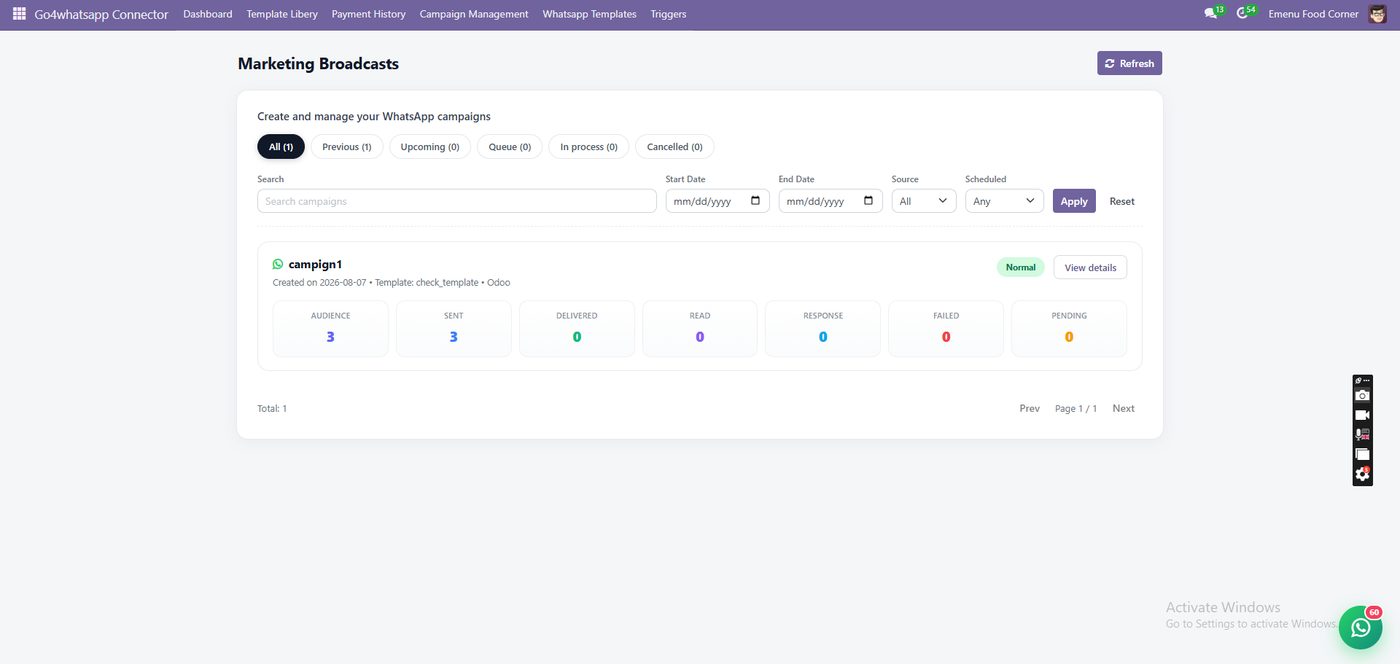Open the Campaign Management menu
This screenshot has width=1400, height=664.
pyautogui.click(x=474, y=14)
